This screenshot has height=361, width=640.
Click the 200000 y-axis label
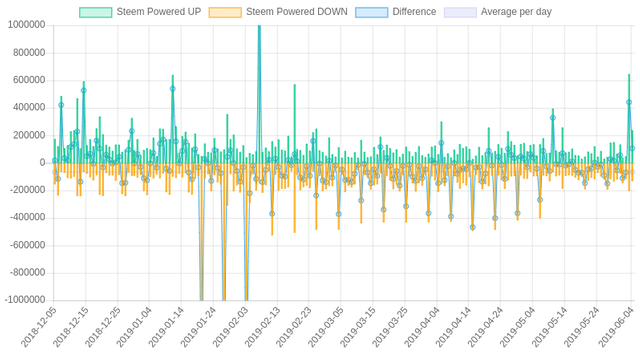[x=29, y=135]
